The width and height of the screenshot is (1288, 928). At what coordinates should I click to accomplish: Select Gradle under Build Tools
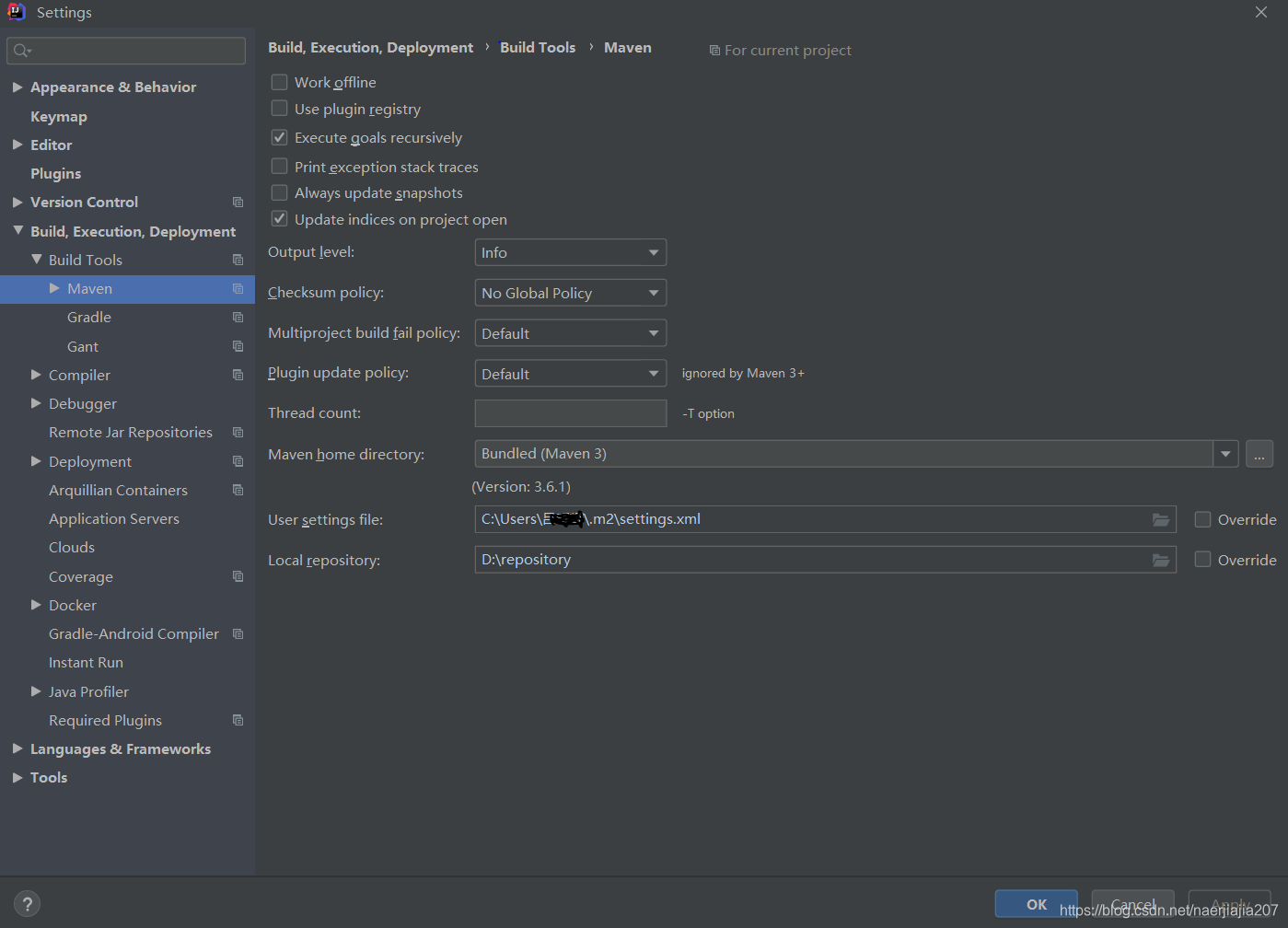click(89, 317)
